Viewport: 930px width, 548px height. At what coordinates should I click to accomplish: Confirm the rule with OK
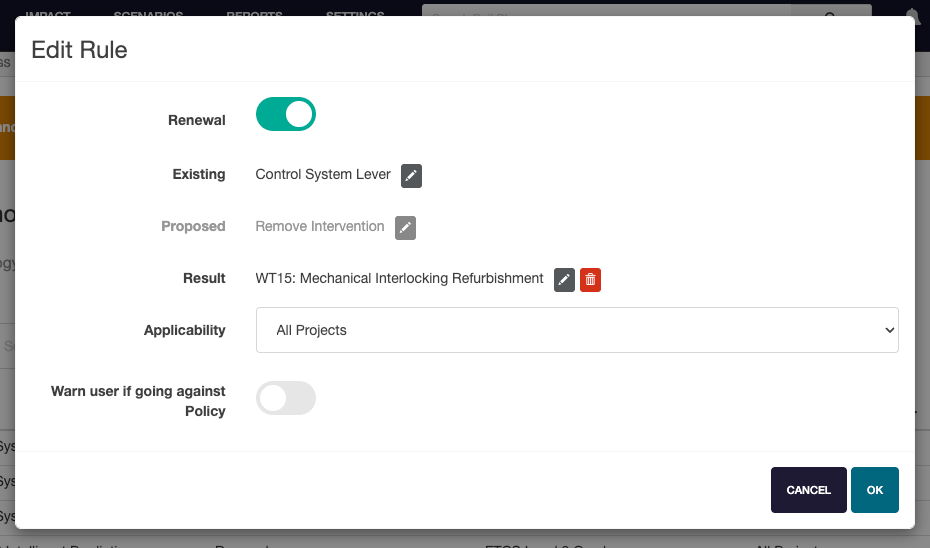(874, 490)
